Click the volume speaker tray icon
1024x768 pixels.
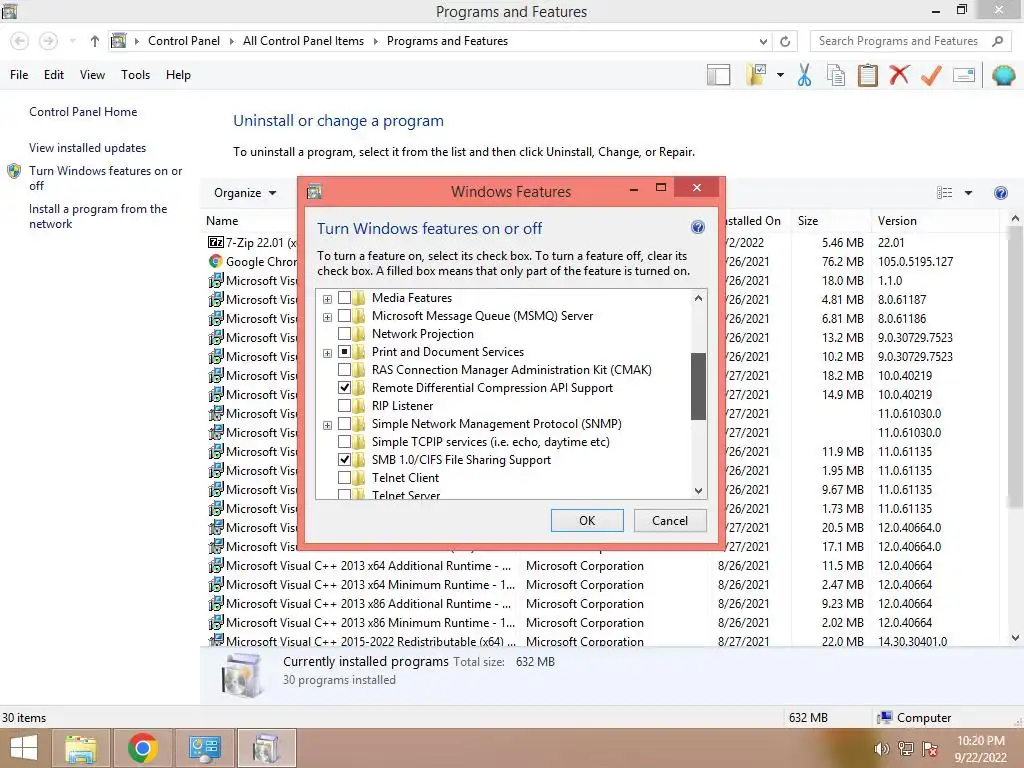point(882,749)
